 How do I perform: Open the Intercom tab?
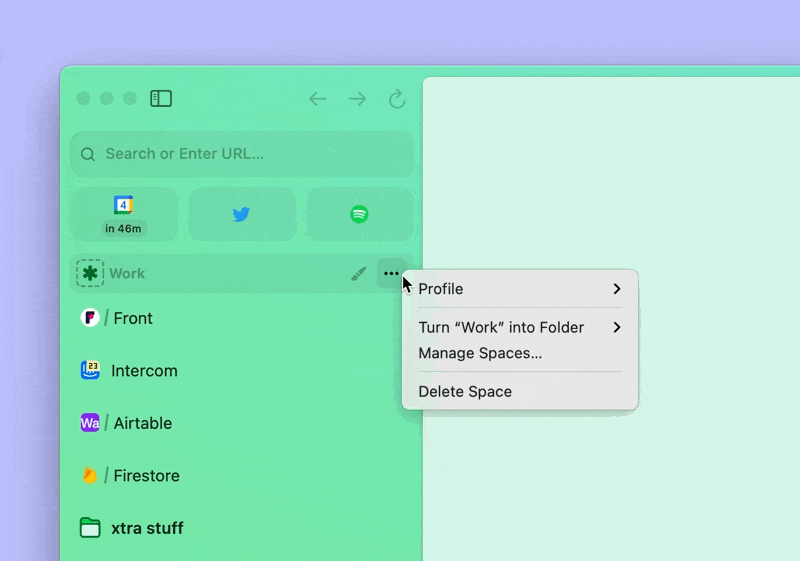(242, 370)
